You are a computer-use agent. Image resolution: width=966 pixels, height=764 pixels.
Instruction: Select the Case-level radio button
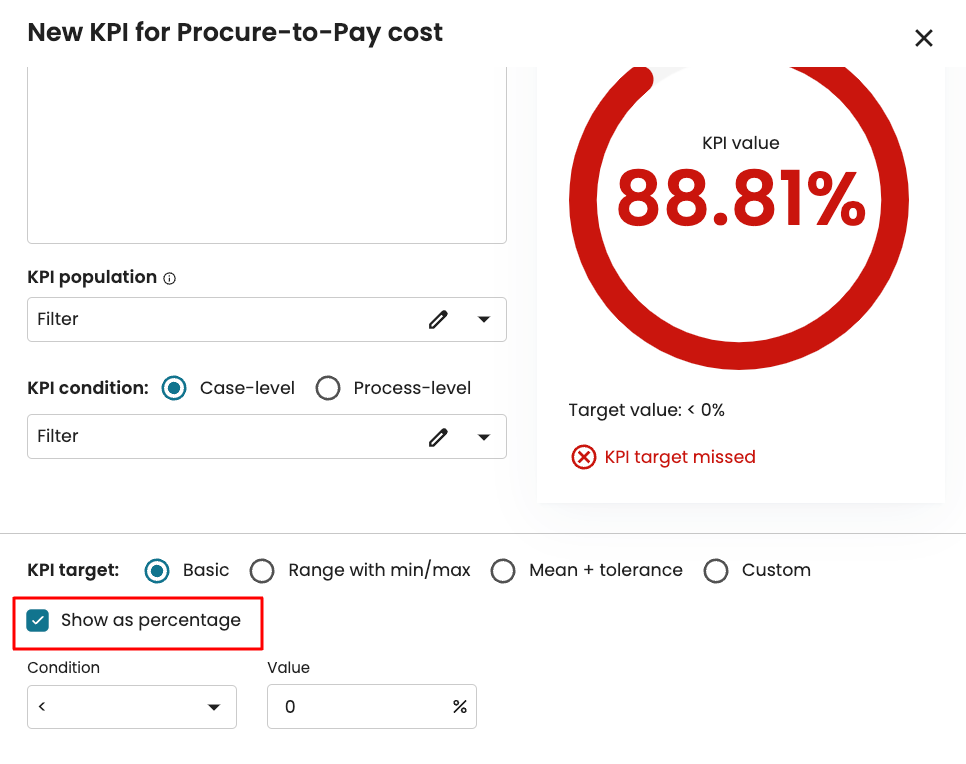coord(174,388)
